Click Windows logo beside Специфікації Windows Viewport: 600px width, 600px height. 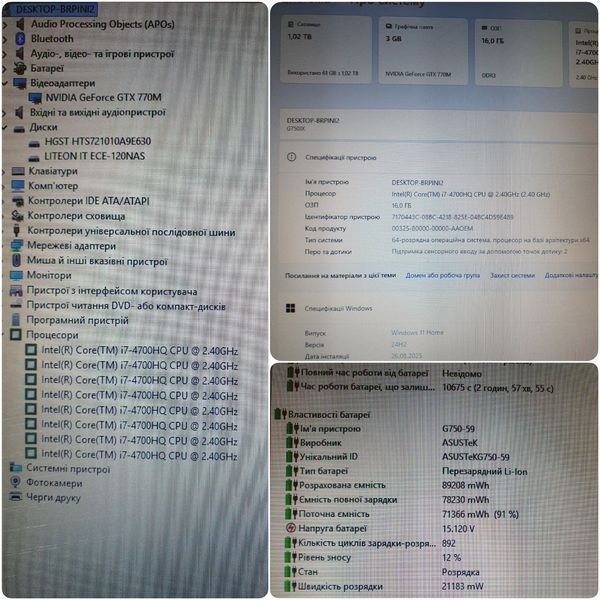click(291, 308)
